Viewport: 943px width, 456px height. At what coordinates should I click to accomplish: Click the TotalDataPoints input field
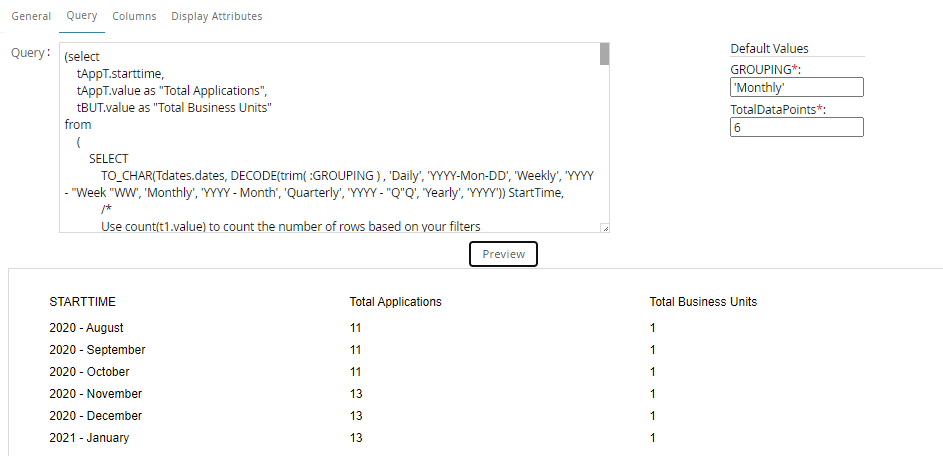coord(796,127)
